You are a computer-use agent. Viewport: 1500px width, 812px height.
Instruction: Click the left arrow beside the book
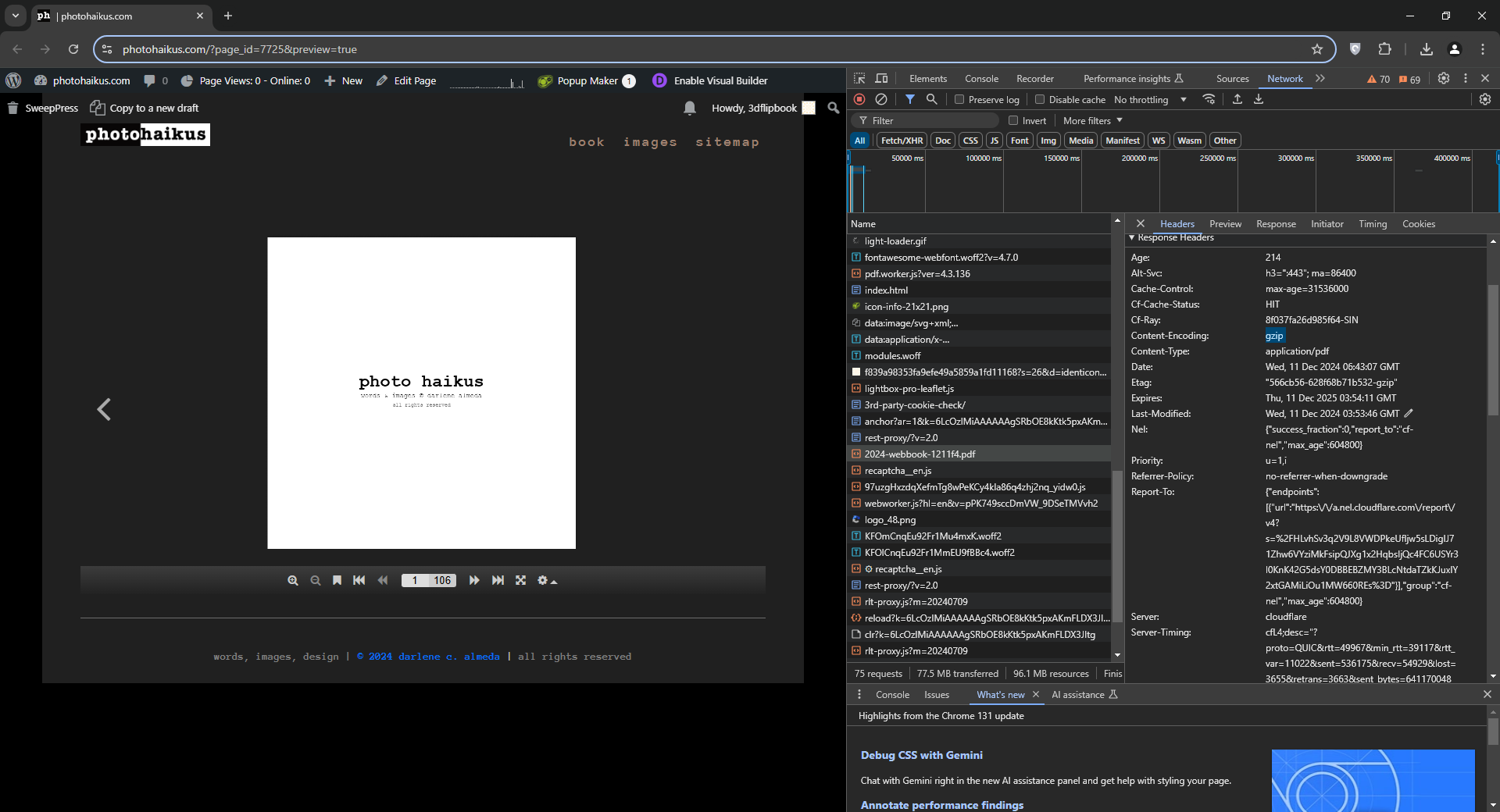point(104,409)
